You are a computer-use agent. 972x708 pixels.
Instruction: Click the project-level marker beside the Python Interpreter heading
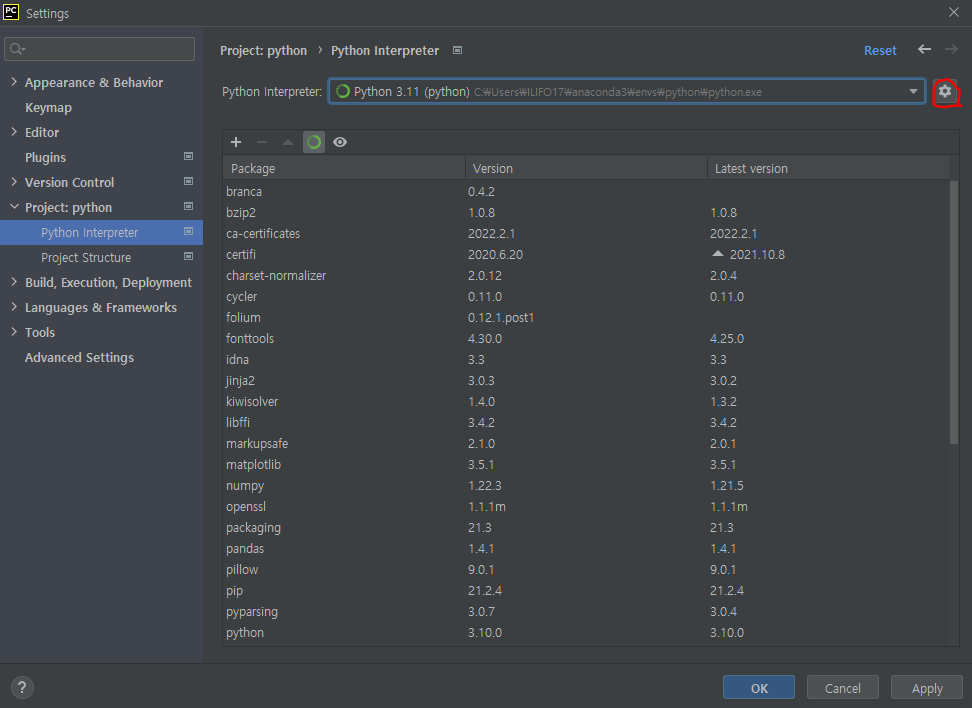point(457,50)
